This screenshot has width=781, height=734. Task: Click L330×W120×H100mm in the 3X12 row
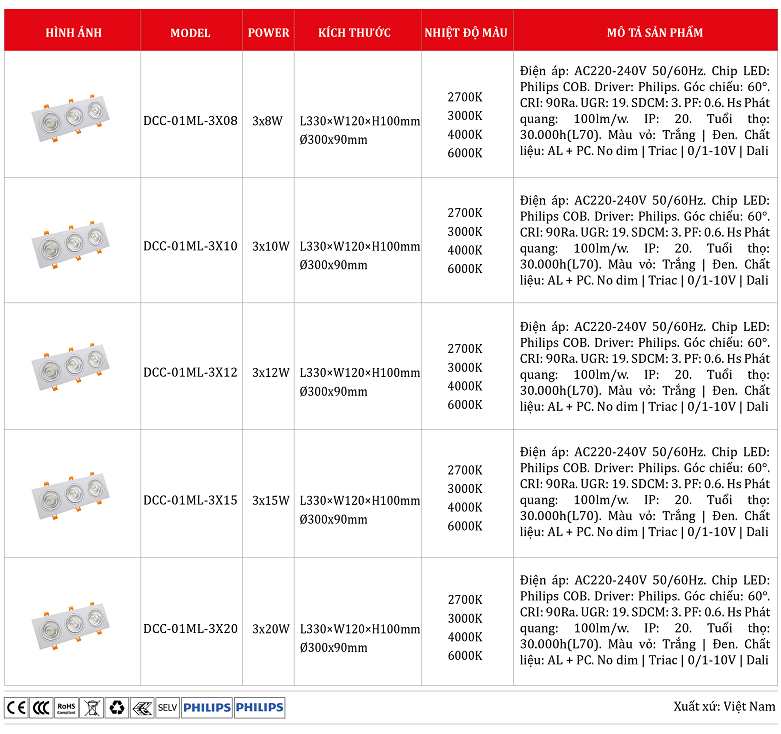click(360, 372)
